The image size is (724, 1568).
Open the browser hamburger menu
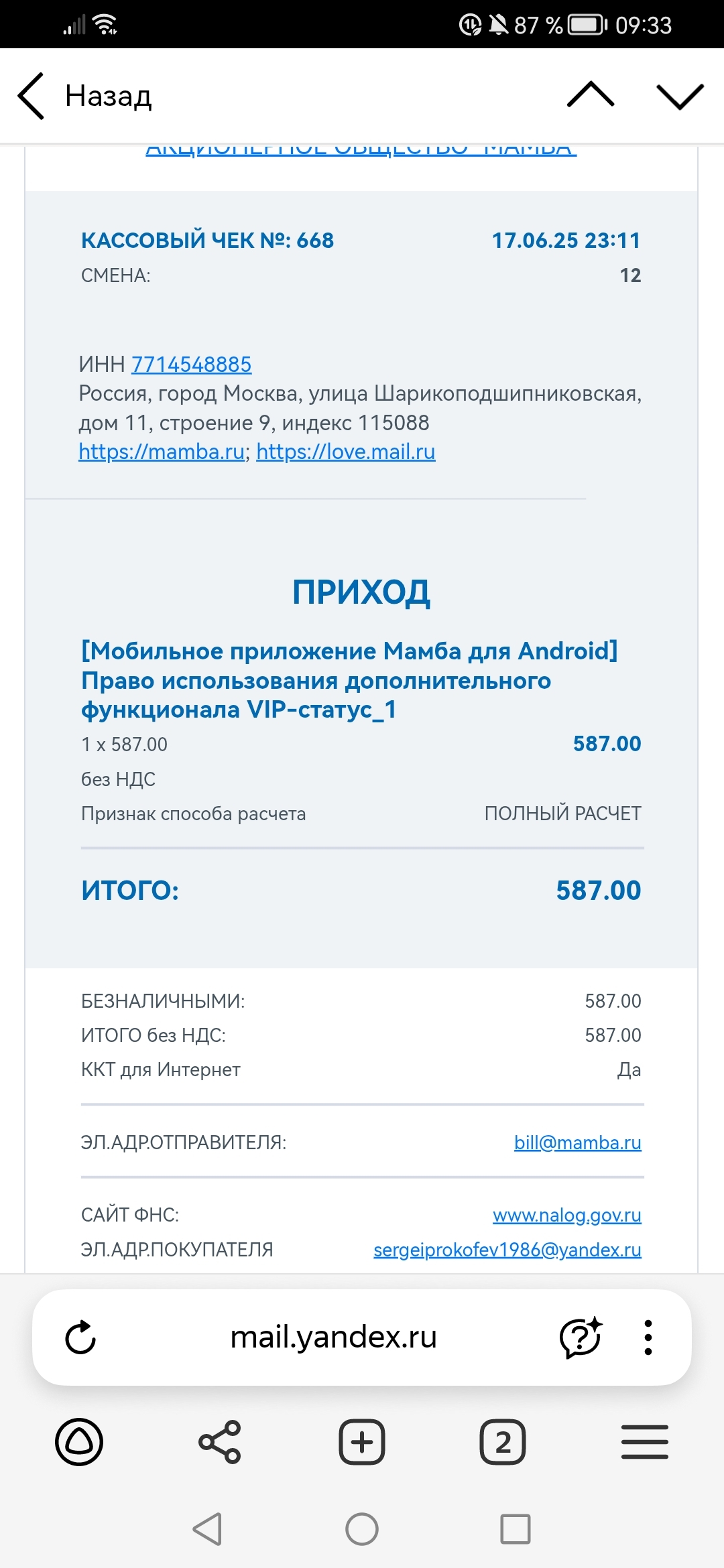click(644, 1442)
